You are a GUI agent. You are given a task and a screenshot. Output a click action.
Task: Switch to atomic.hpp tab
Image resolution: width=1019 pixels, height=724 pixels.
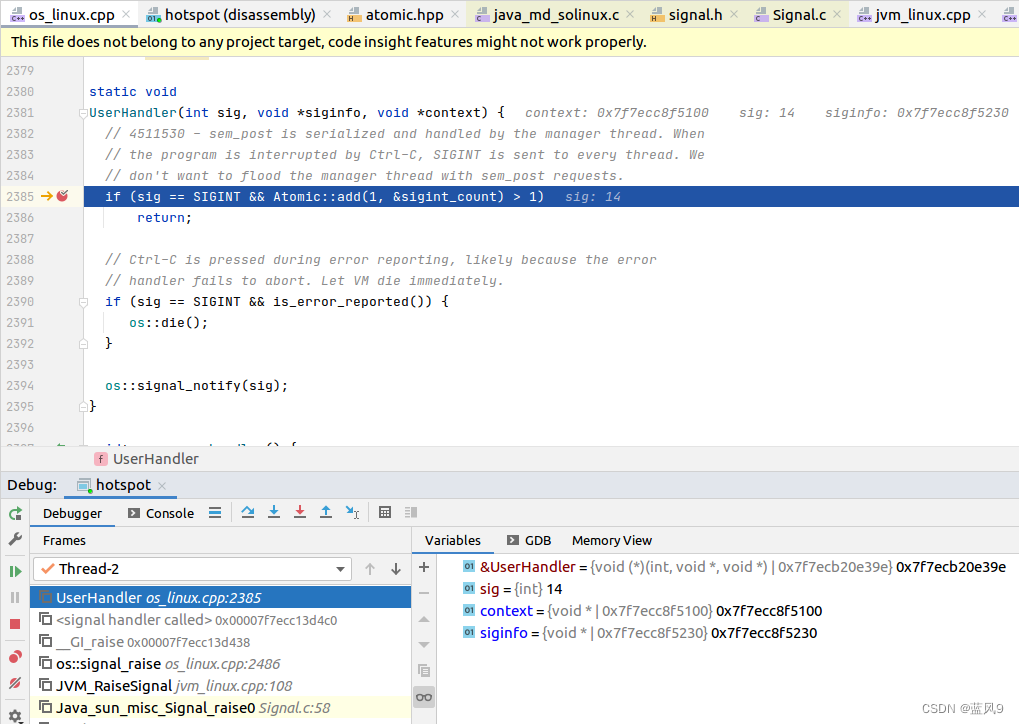tap(404, 14)
